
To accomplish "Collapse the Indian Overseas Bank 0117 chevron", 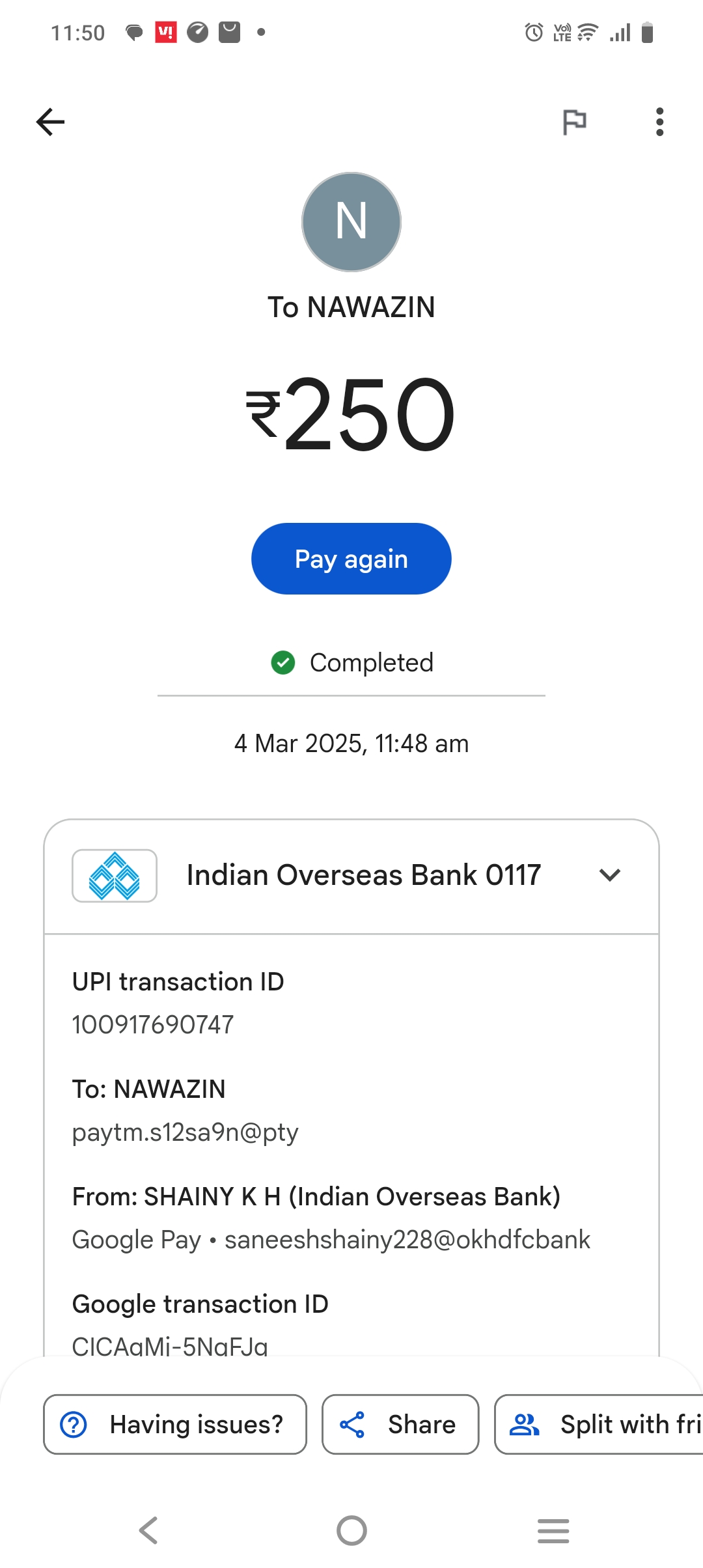I will pyautogui.click(x=610, y=875).
